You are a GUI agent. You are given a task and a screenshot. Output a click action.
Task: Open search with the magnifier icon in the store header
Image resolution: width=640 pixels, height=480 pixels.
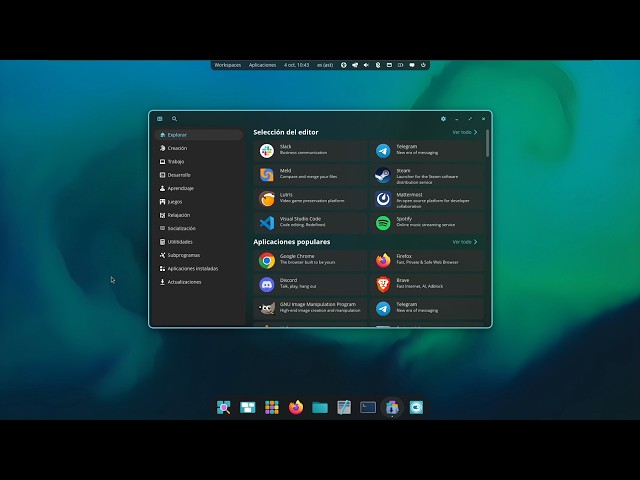pyautogui.click(x=174, y=119)
